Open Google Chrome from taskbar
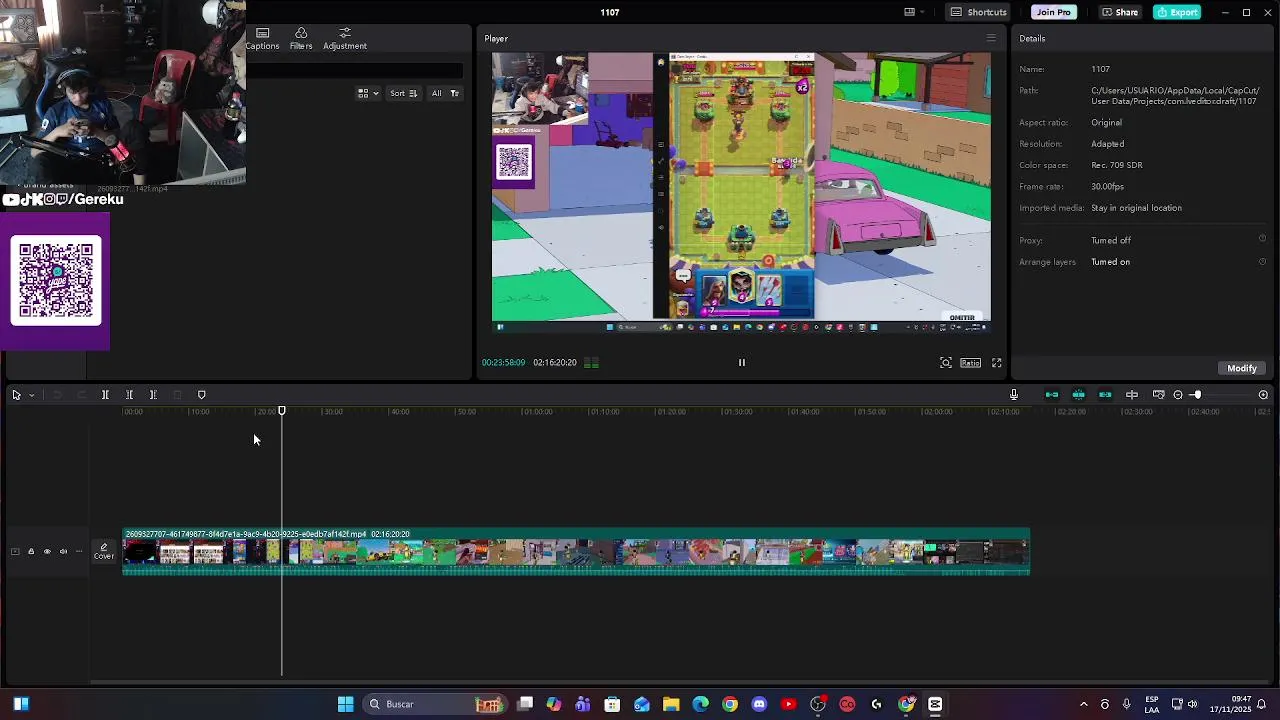This screenshot has height=720, width=1280. [x=730, y=704]
